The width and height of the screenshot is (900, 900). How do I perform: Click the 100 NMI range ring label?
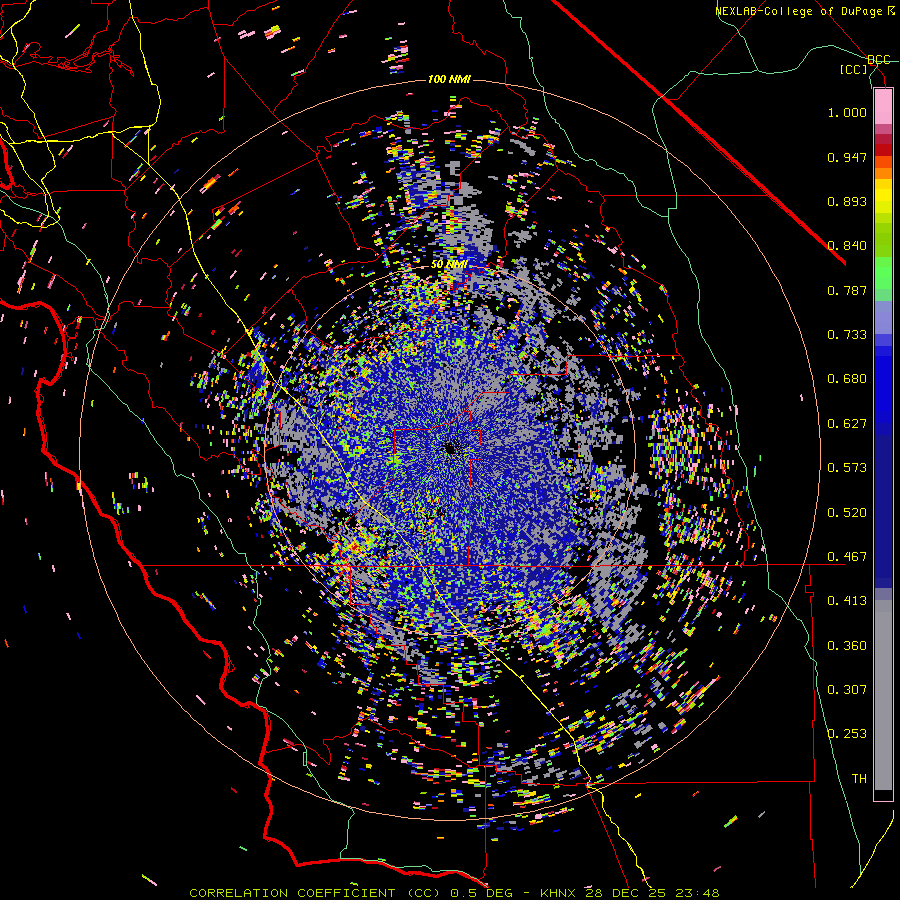pyautogui.click(x=449, y=79)
